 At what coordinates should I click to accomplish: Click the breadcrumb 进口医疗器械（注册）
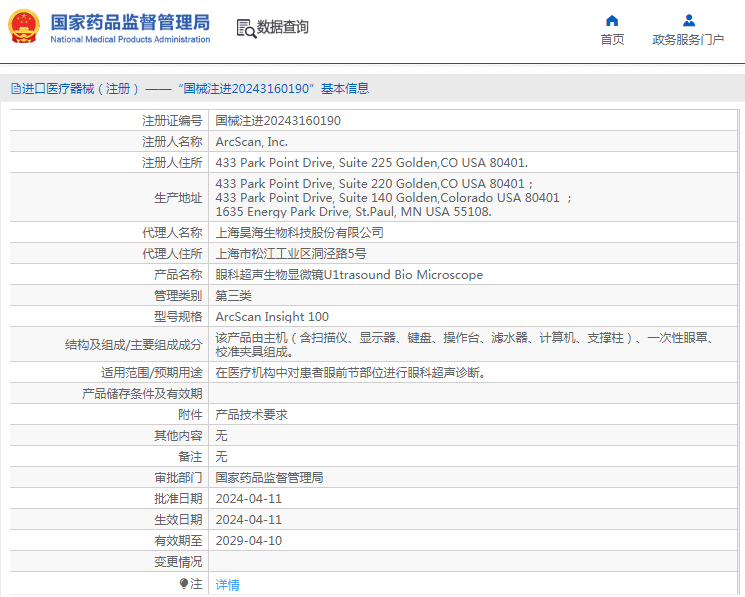point(80,88)
